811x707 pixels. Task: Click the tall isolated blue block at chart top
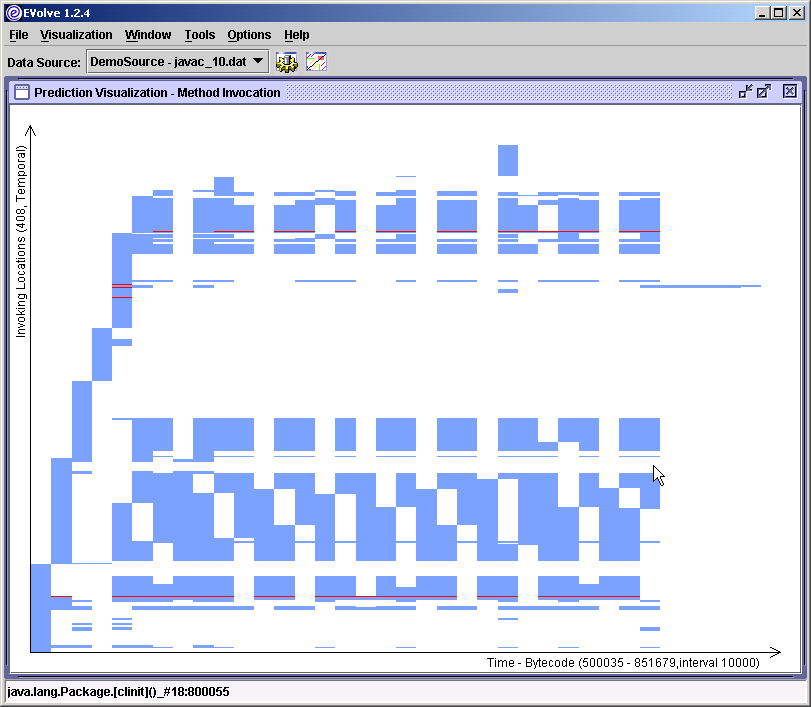click(507, 160)
